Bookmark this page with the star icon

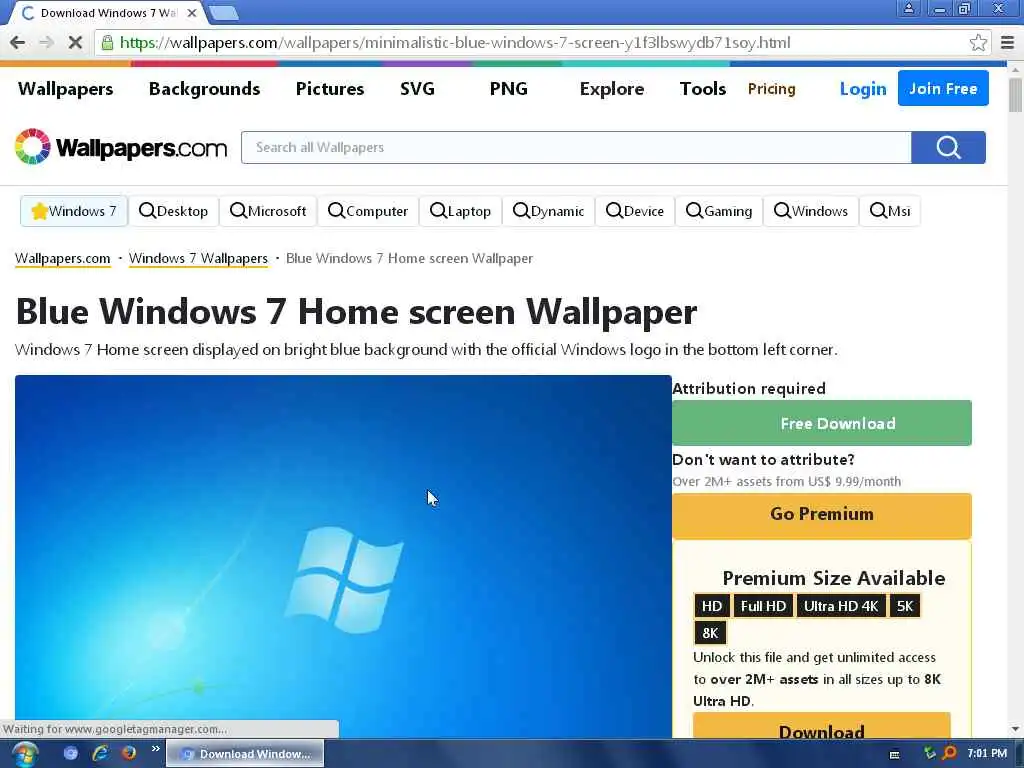(x=978, y=43)
